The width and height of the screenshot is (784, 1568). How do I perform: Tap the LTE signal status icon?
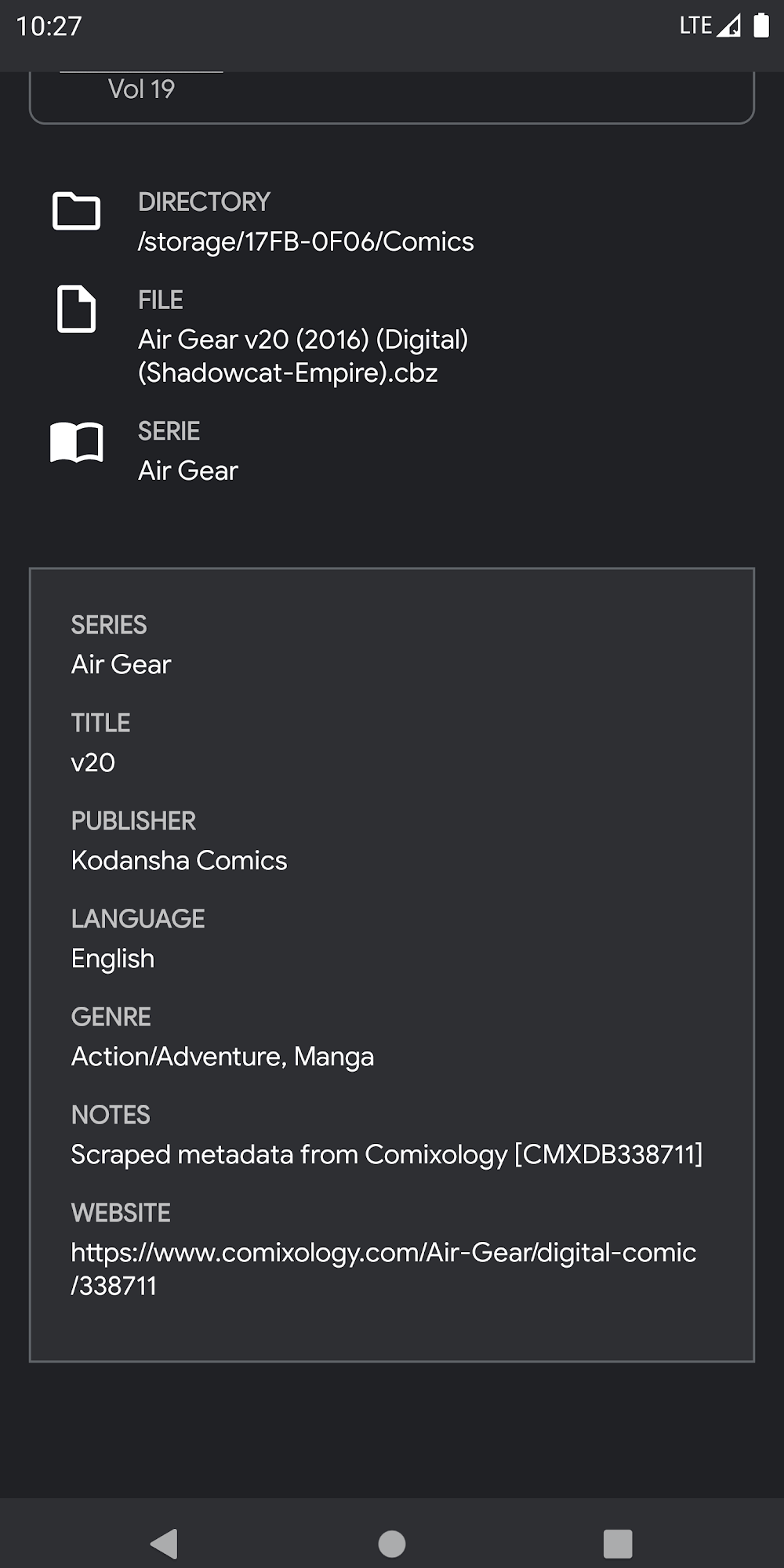(710, 26)
